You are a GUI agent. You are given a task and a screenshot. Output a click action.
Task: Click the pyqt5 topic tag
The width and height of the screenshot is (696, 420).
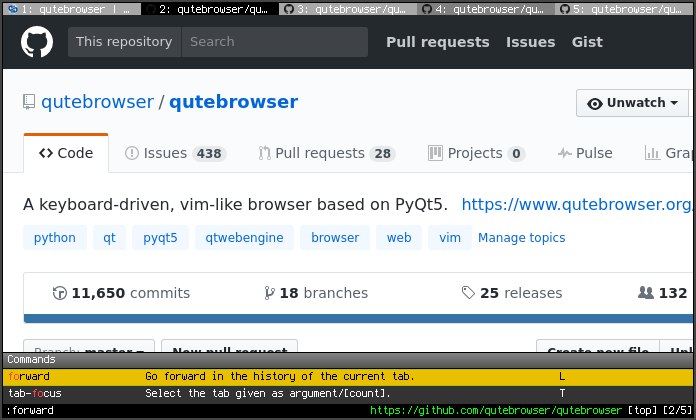click(160, 238)
